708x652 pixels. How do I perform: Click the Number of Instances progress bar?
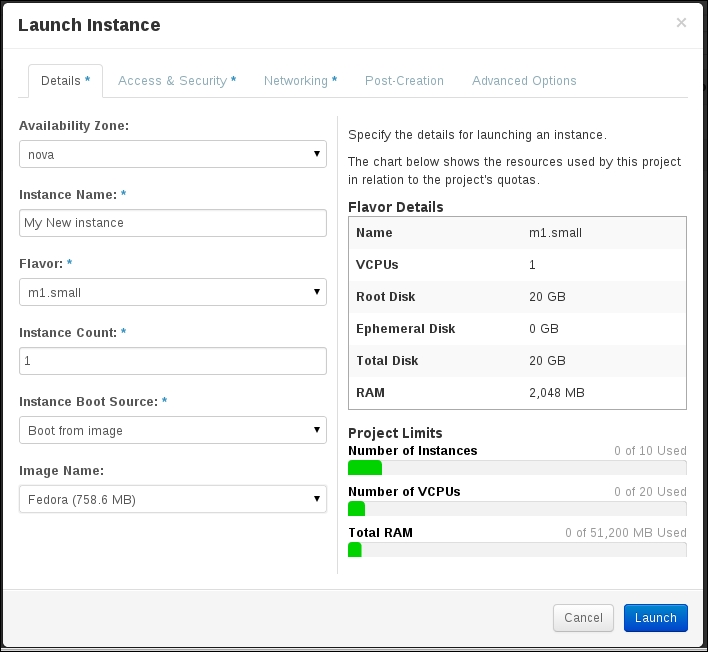(x=517, y=468)
